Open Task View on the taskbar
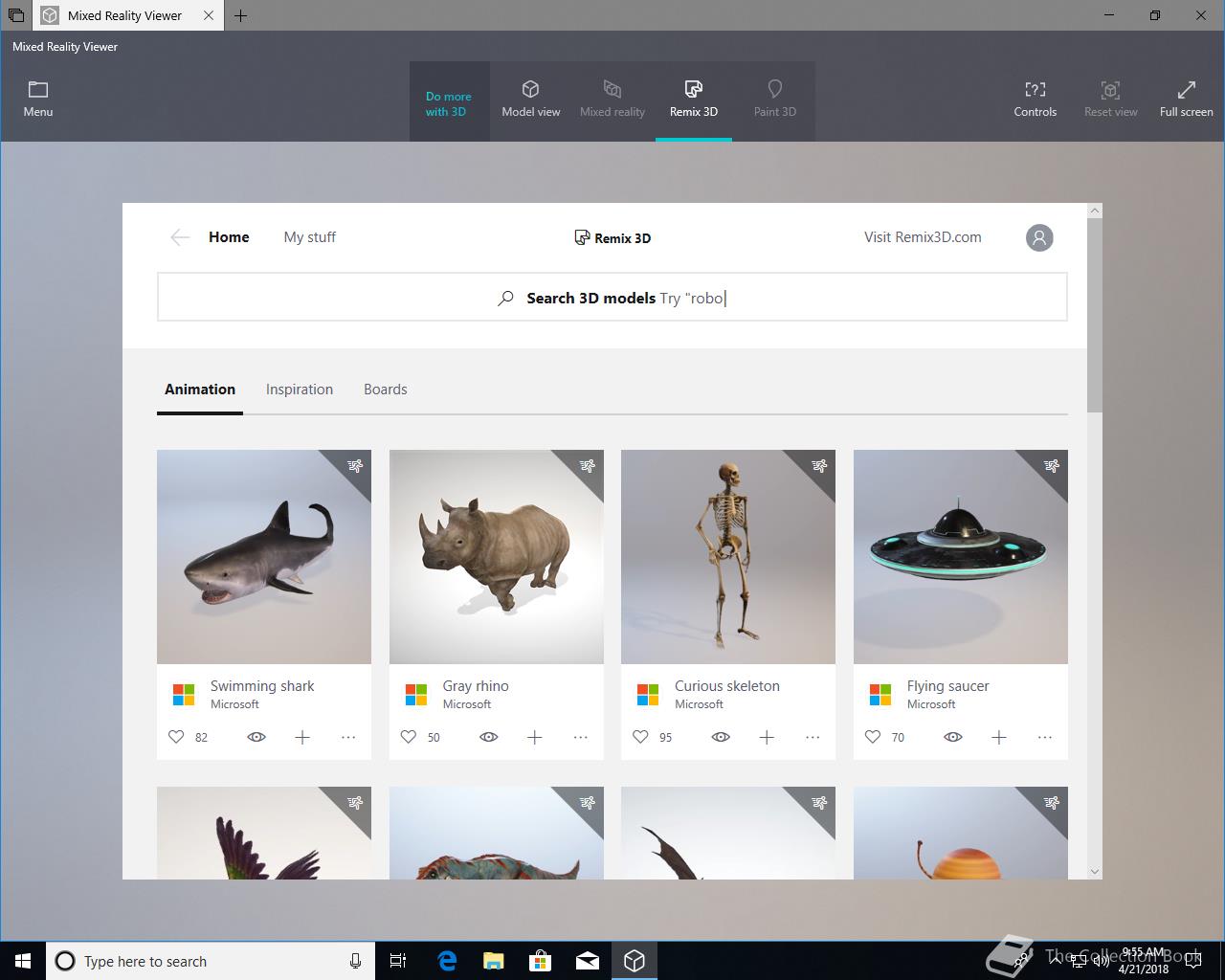The width and height of the screenshot is (1225, 980). point(398,961)
